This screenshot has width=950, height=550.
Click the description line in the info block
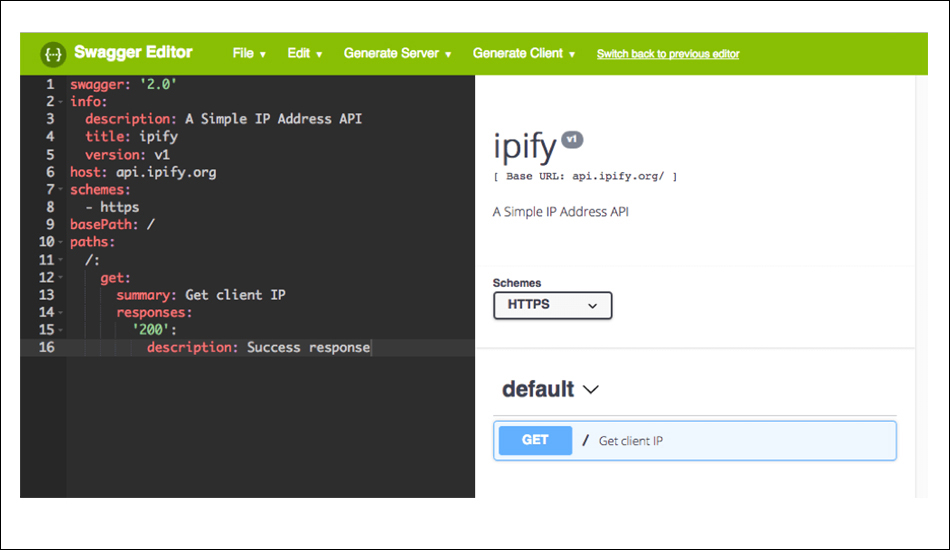[x=223, y=119]
